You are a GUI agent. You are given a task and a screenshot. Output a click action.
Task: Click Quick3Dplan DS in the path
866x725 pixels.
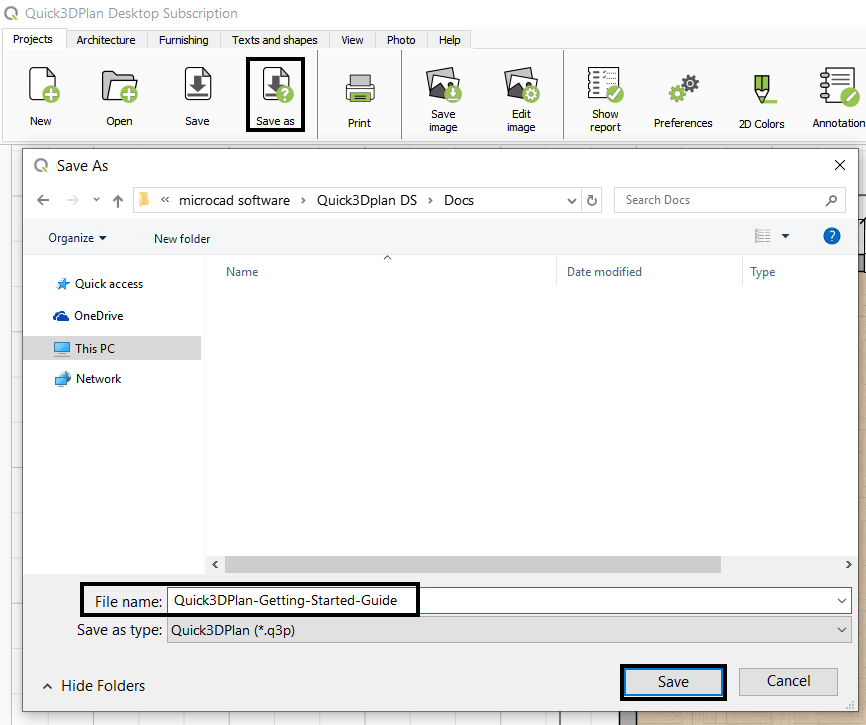coord(367,200)
